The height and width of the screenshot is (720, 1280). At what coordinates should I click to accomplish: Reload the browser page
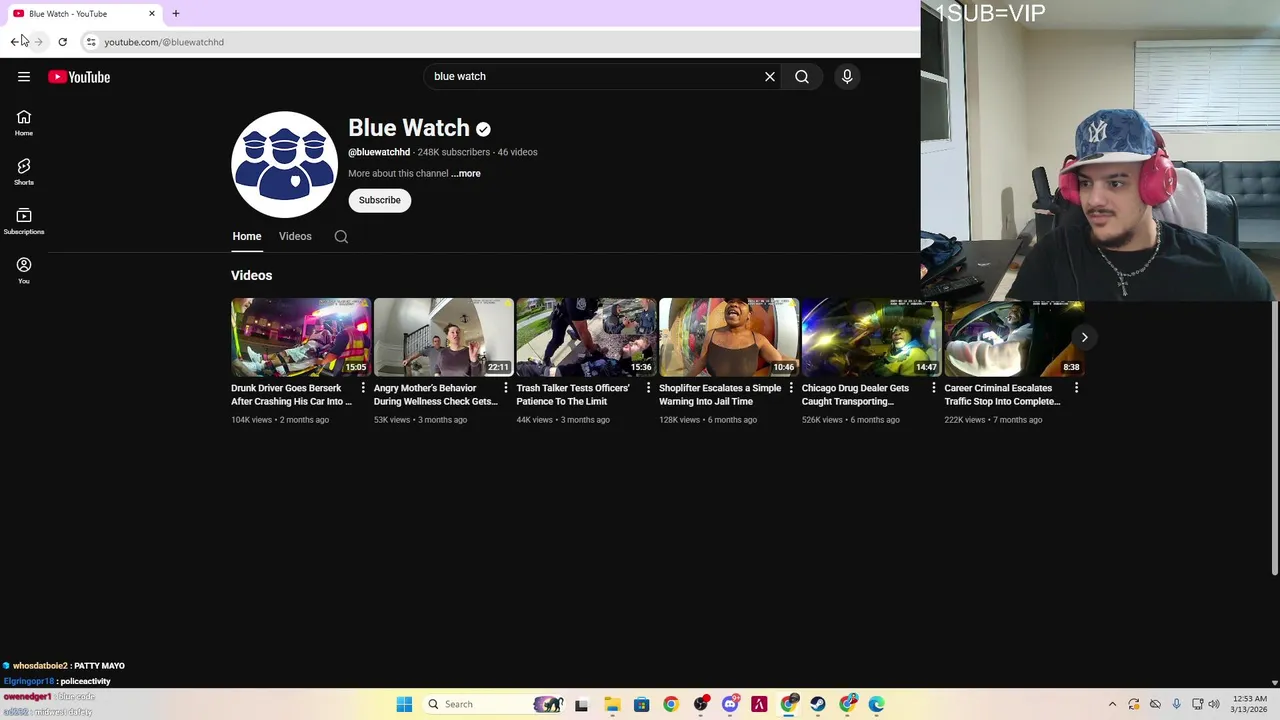click(x=62, y=42)
